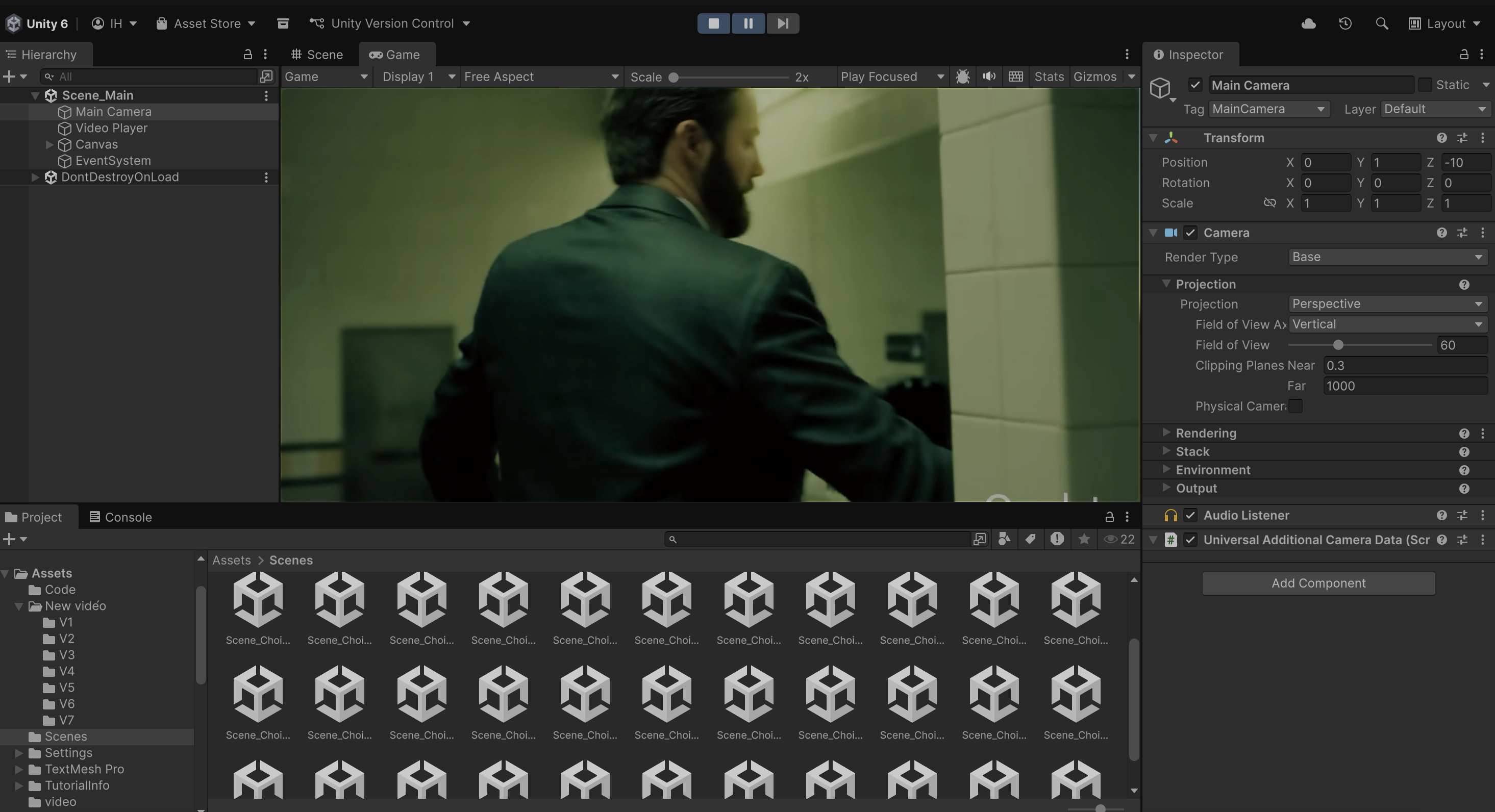Lock the Inspector panel

coord(1464,54)
